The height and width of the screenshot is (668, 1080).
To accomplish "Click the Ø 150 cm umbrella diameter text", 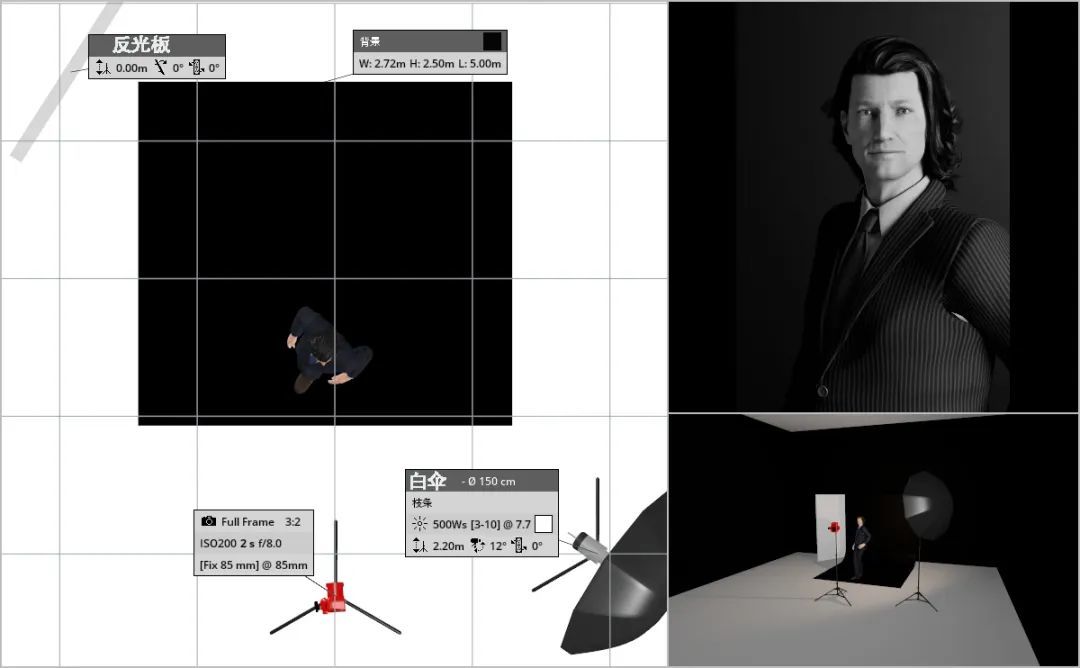I will (x=492, y=481).
